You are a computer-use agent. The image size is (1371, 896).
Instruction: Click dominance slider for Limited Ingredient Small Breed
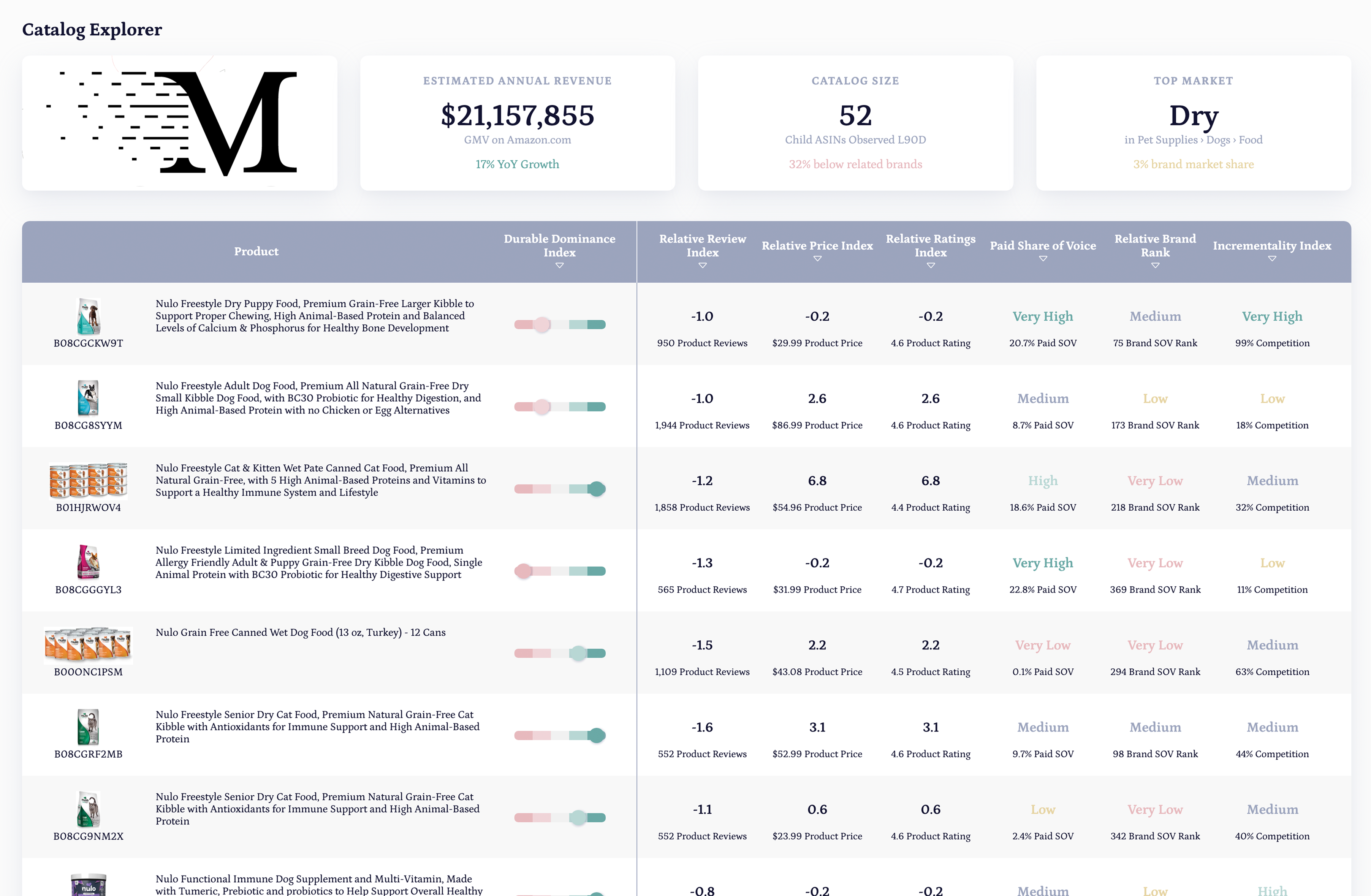point(559,571)
